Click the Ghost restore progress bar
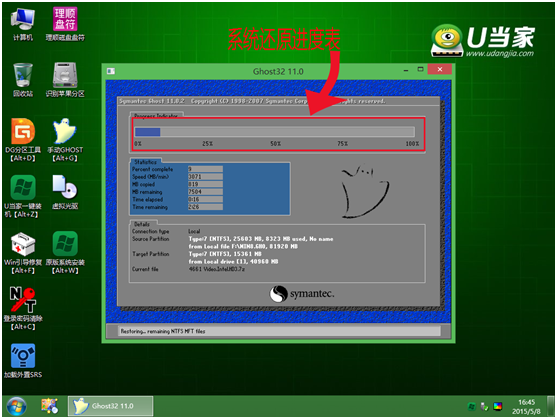Screen dimensions: 557x419 [275, 132]
